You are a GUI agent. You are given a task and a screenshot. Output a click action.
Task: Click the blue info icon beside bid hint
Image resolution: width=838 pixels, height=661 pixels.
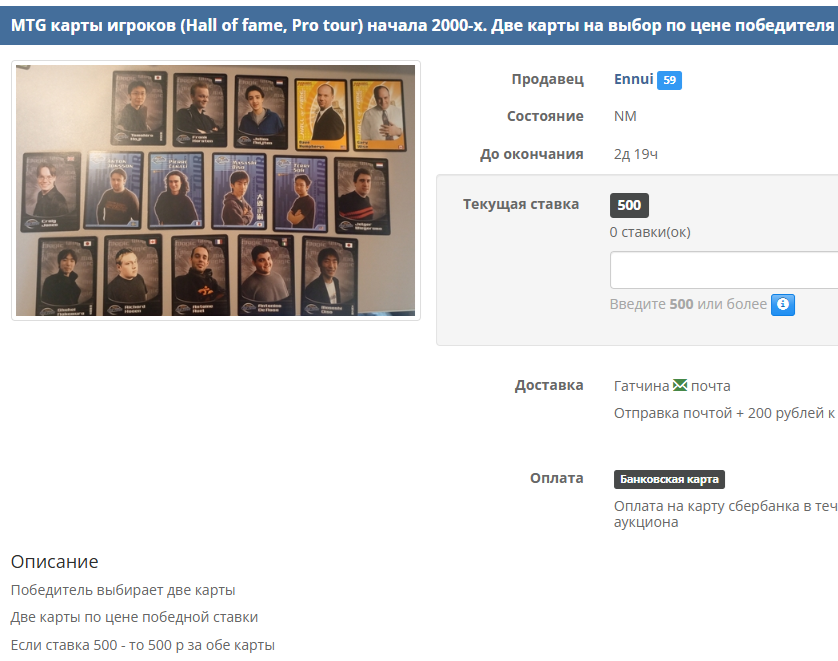(782, 305)
